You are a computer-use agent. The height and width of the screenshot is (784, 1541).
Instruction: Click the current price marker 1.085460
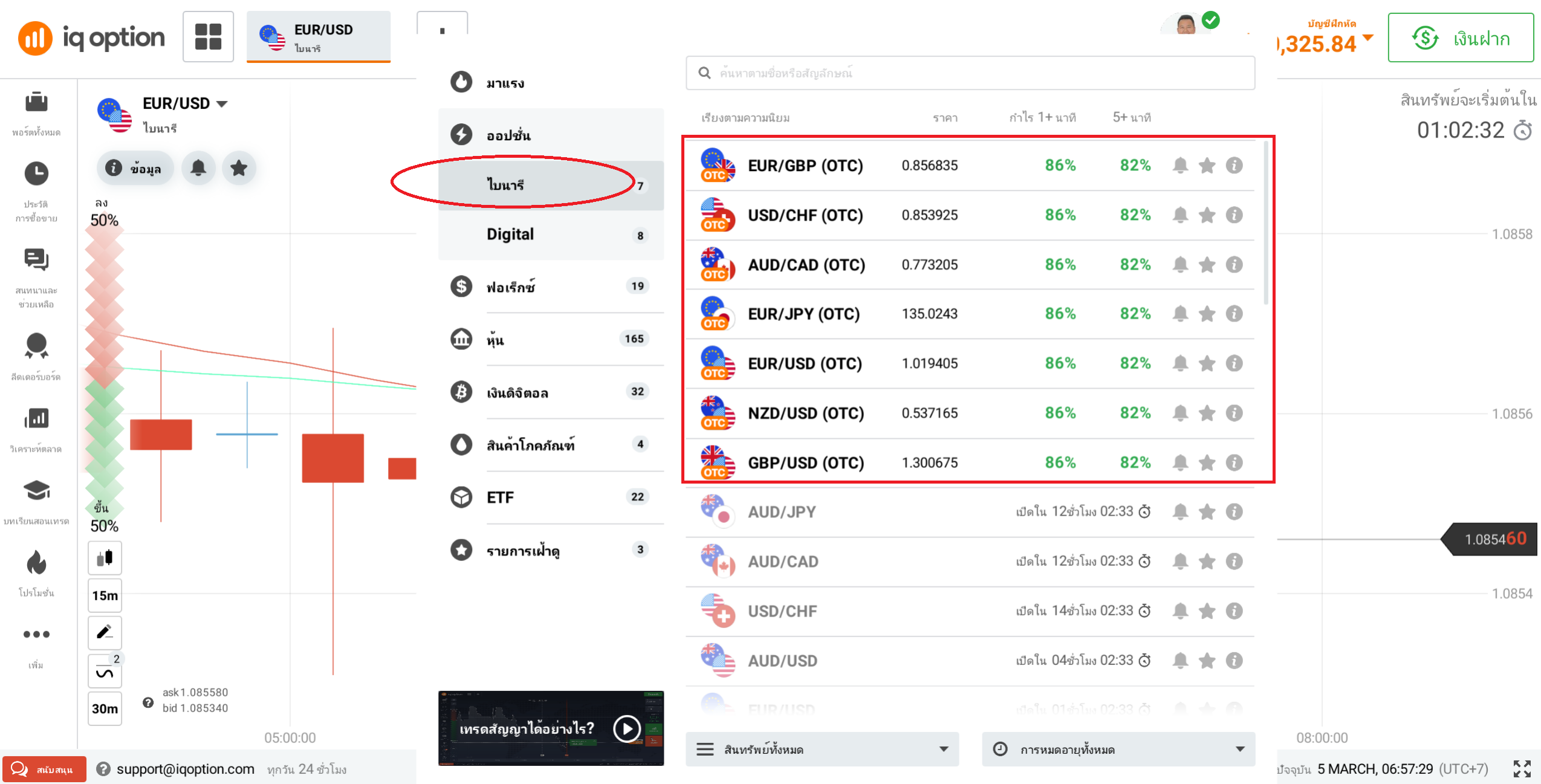coord(1489,539)
